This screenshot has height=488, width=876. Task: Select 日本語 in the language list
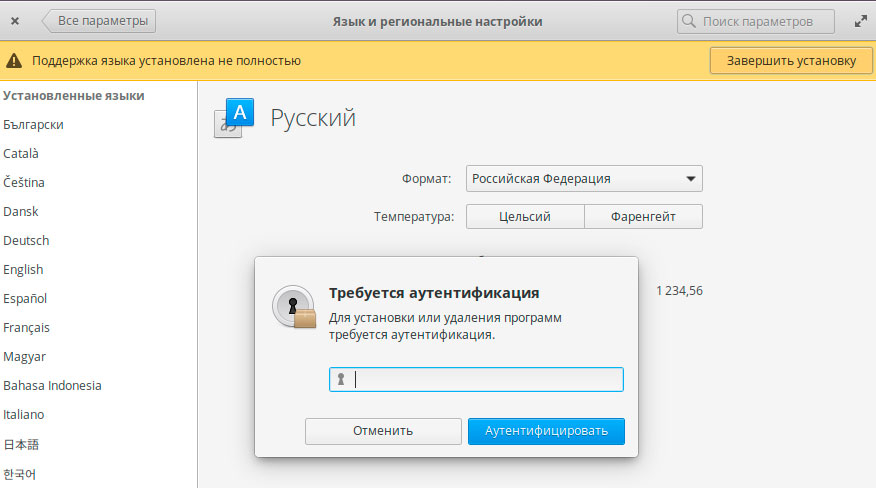tap(21, 444)
